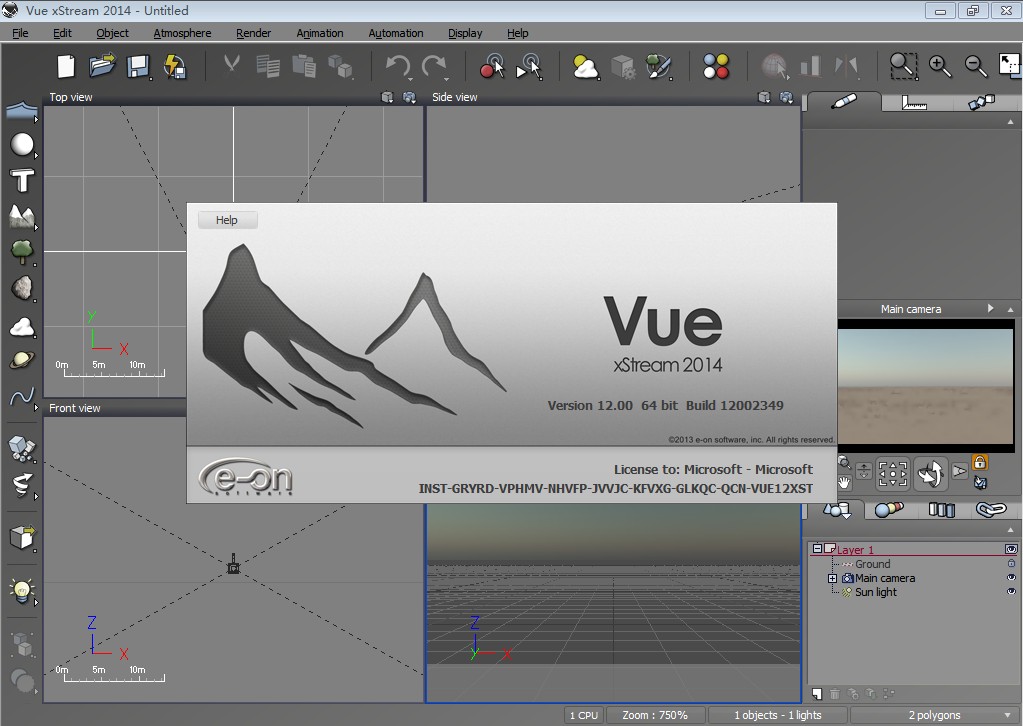Image resolution: width=1023 pixels, height=726 pixels.
Task: Expand the Main camera tree item
Action: tap(834, 578)
